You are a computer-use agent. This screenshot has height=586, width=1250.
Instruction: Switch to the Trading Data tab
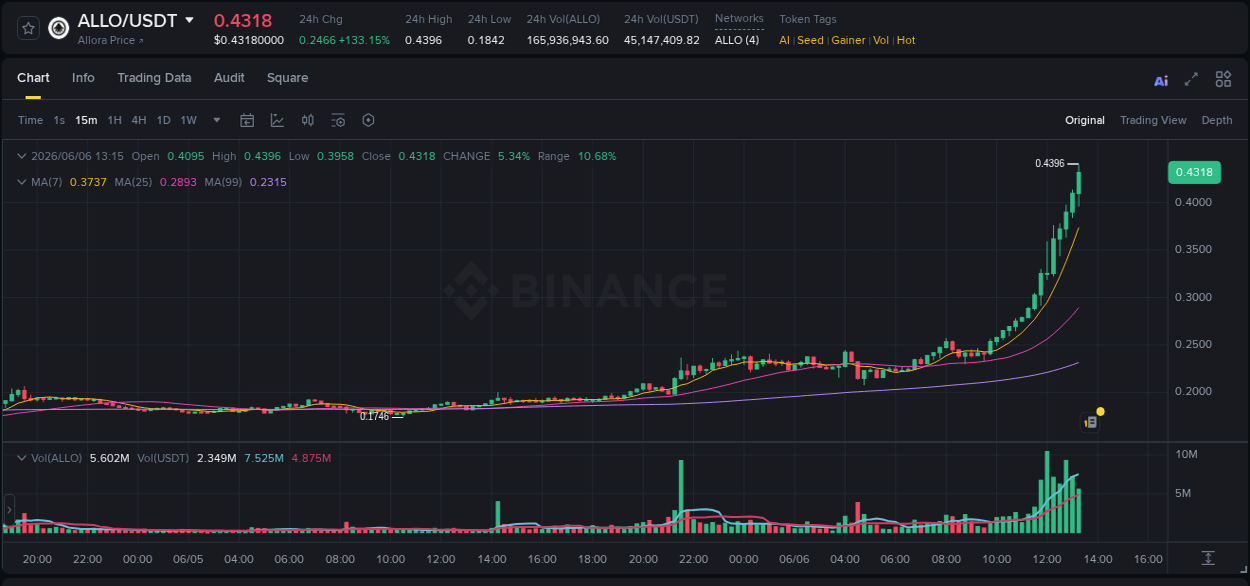[154, 78]
